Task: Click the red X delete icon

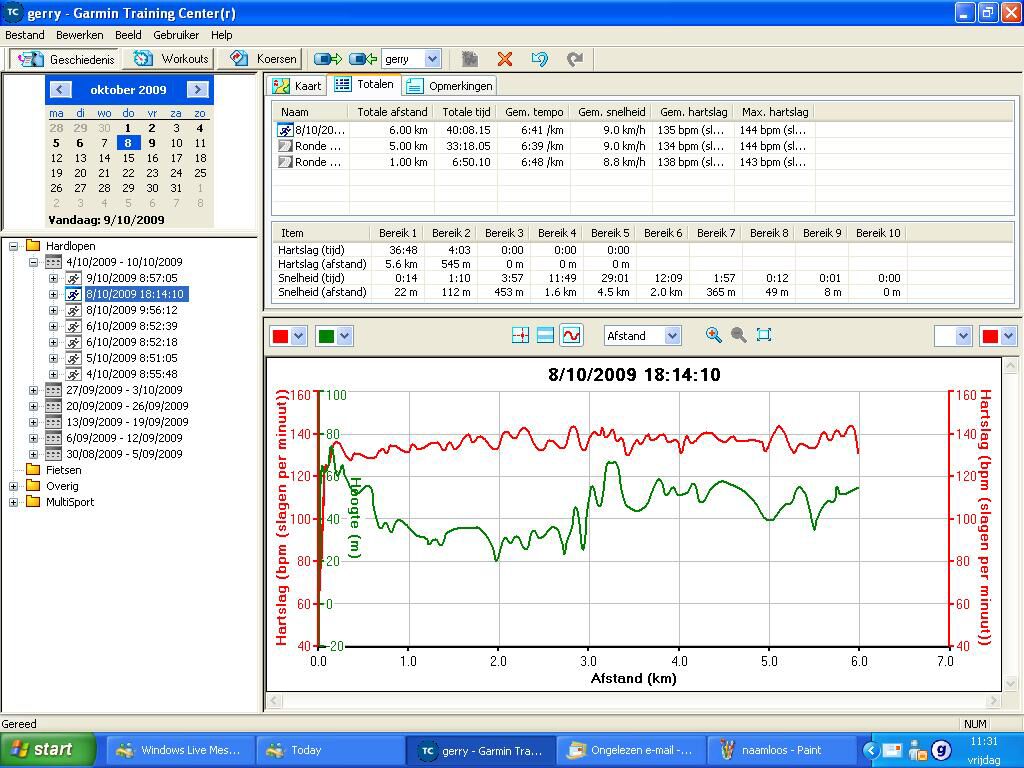Action: point(505,59)
